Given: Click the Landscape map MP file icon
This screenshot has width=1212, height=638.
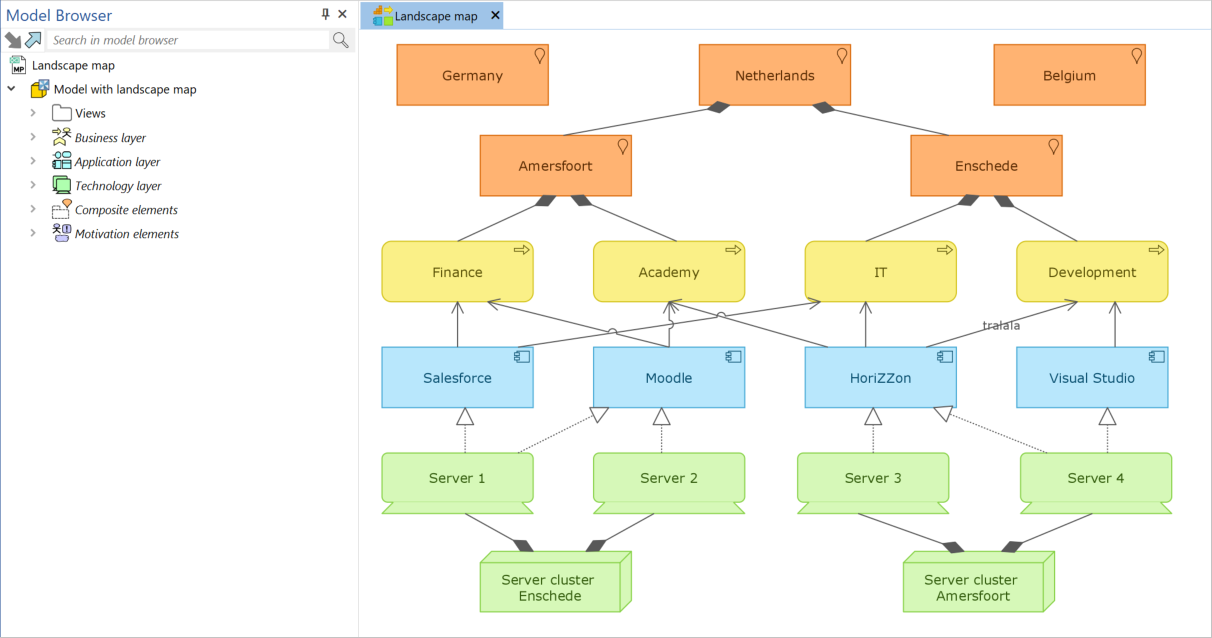Looking at the screenshot, I should 18,65.
